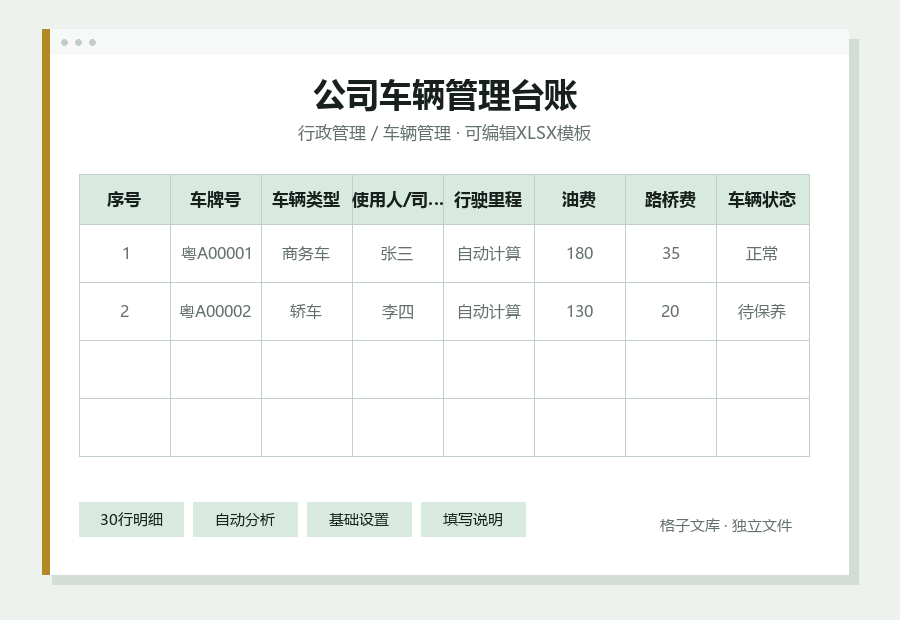Click the 30行明细 tag button
Image resolution: width=900 pixels, height=620 pixels.
131,520
